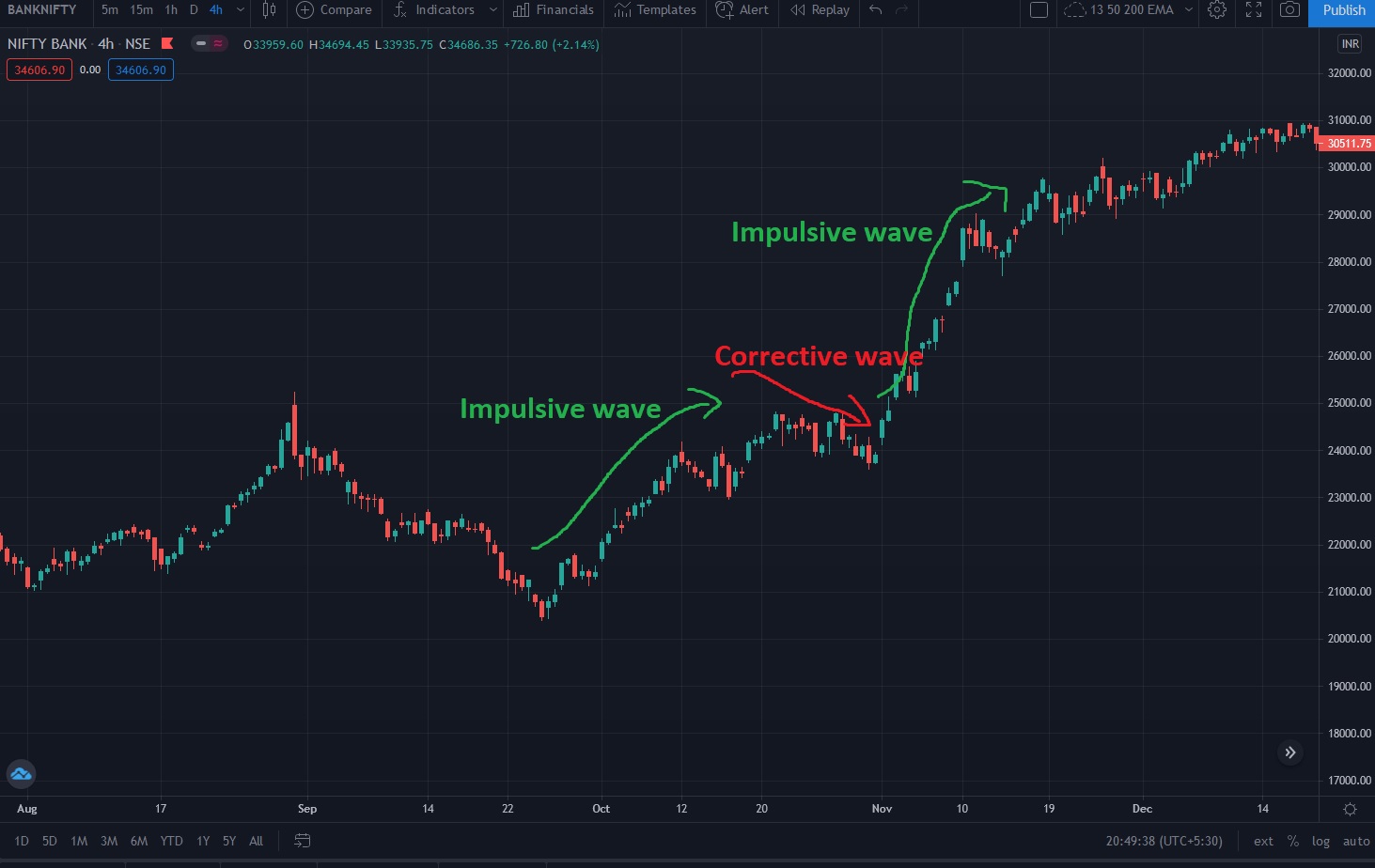The image size is (1375, 868).
Task: Expand the collapsed panel with the chevron arrow
Action: 1290,752
